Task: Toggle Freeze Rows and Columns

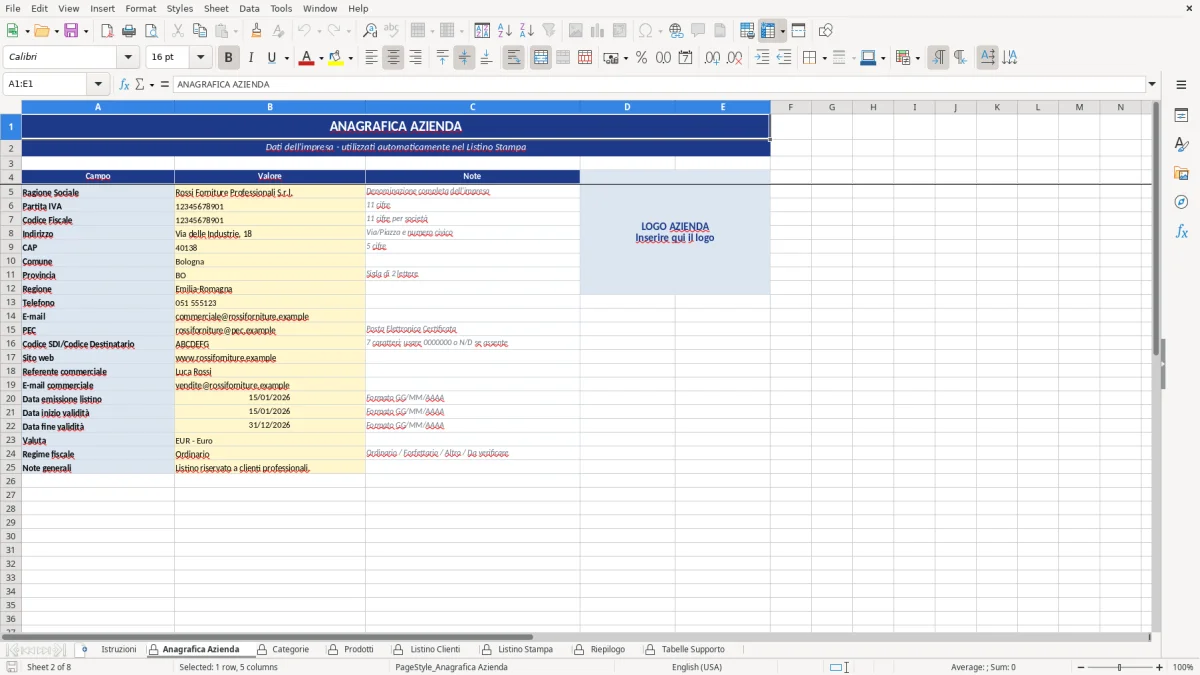Action: [768, 31]
